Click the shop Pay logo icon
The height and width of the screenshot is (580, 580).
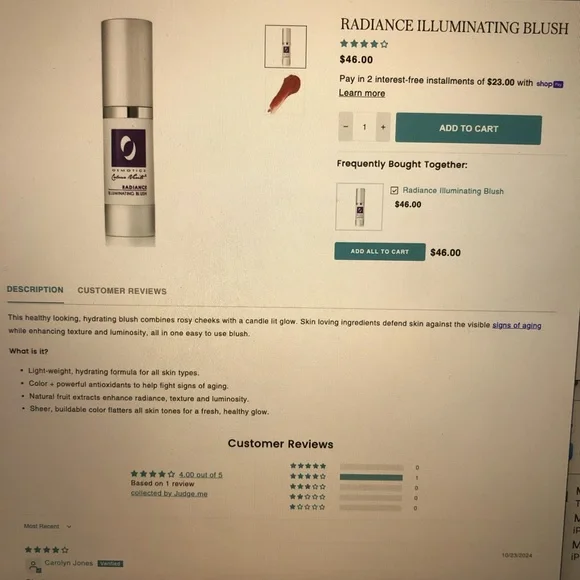(x=550, y=84)
